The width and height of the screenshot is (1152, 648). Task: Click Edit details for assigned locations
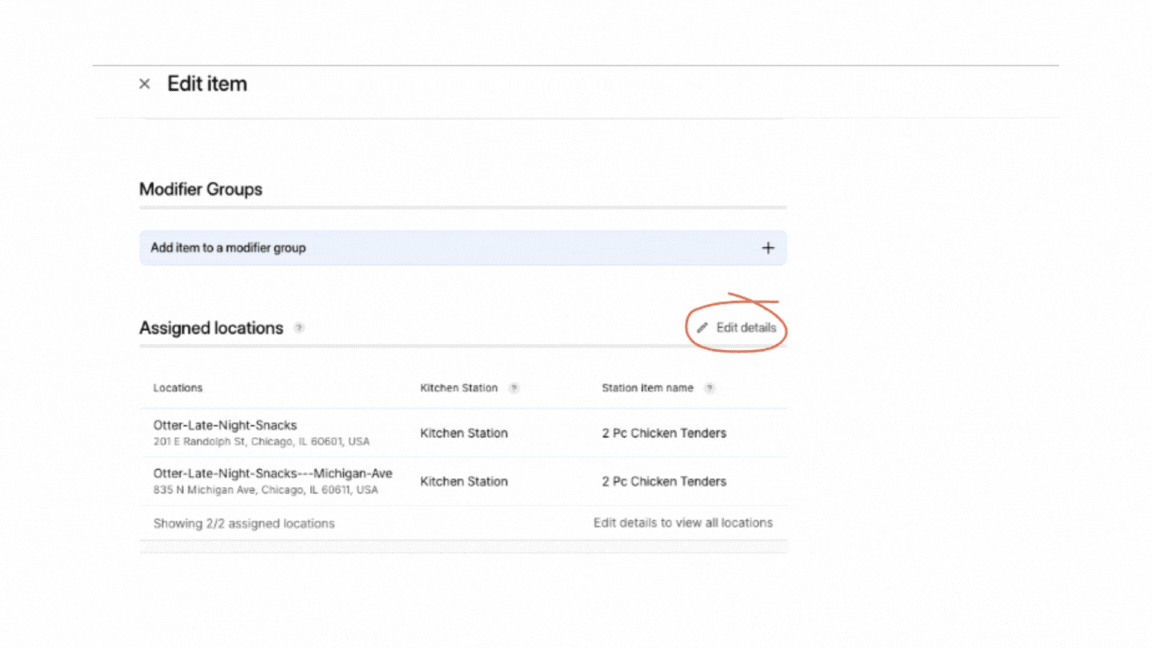click(736, 328)
